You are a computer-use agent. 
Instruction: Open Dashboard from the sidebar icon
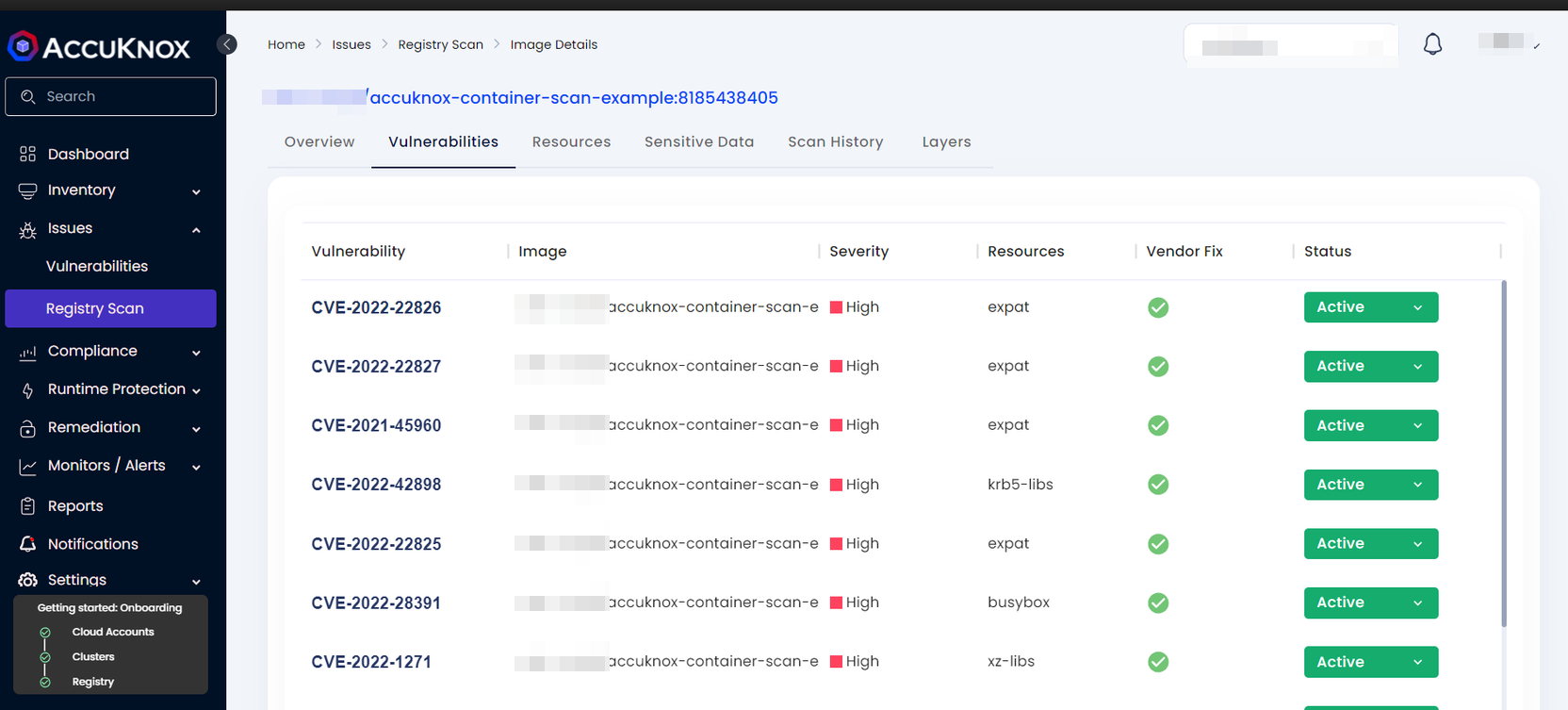point(27,154)
